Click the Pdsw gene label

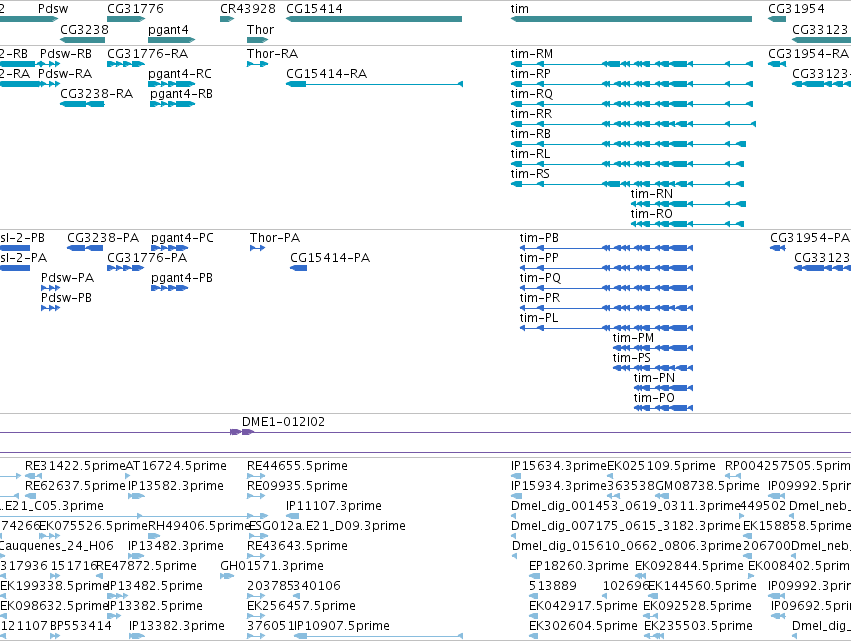point(53,9)
